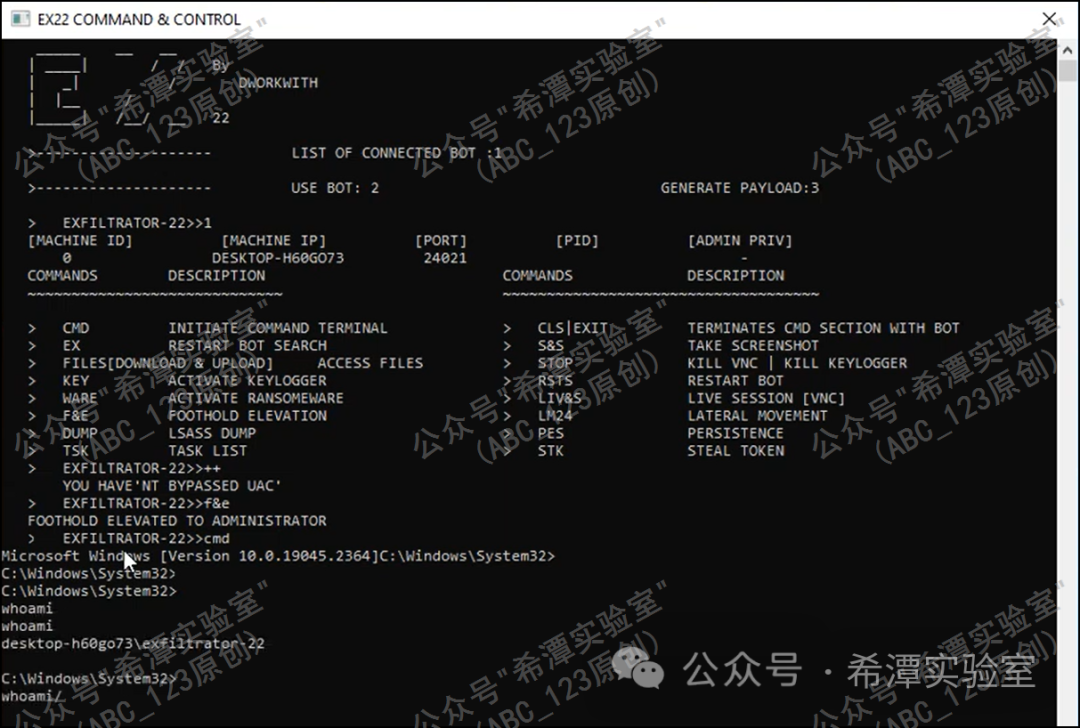Click the 'LIST OF CONNECTED BOT :1' text
The width and height of the screenshot is (1080, 728).
point(397,153)
